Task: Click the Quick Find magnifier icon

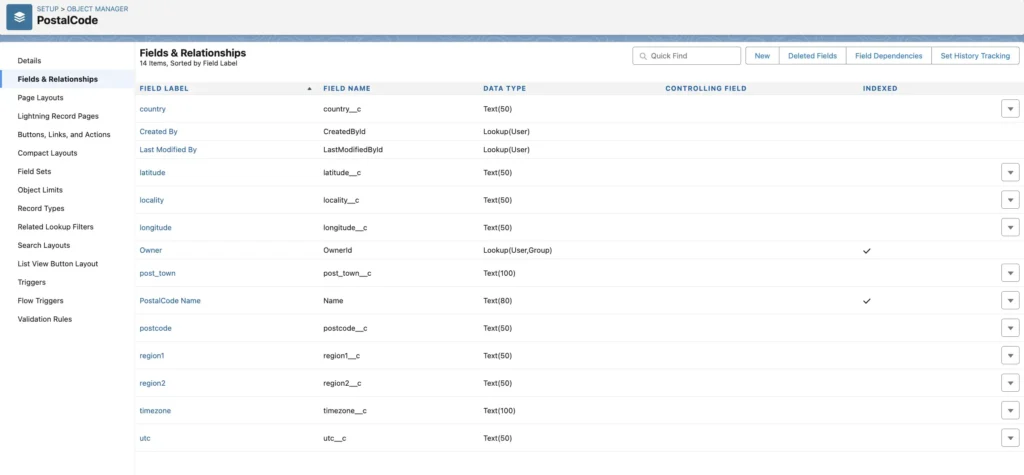Action: 643,56
